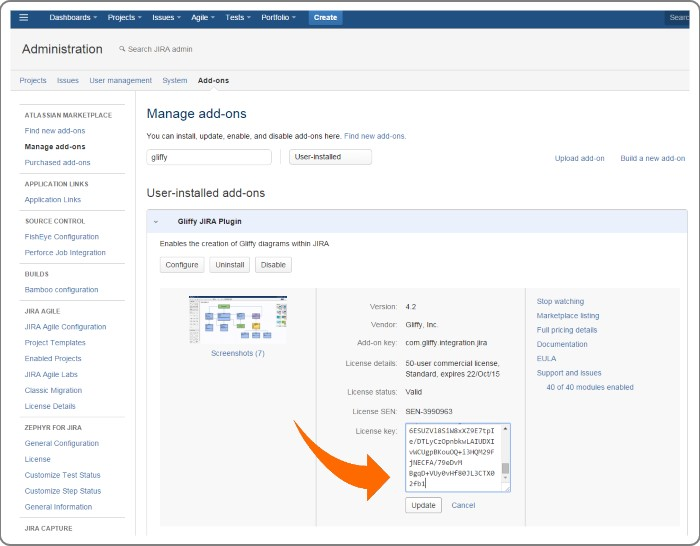This screenshot has width=700, height=546.
Task: Open License Details under JIRA Agile
Action: 50,406
